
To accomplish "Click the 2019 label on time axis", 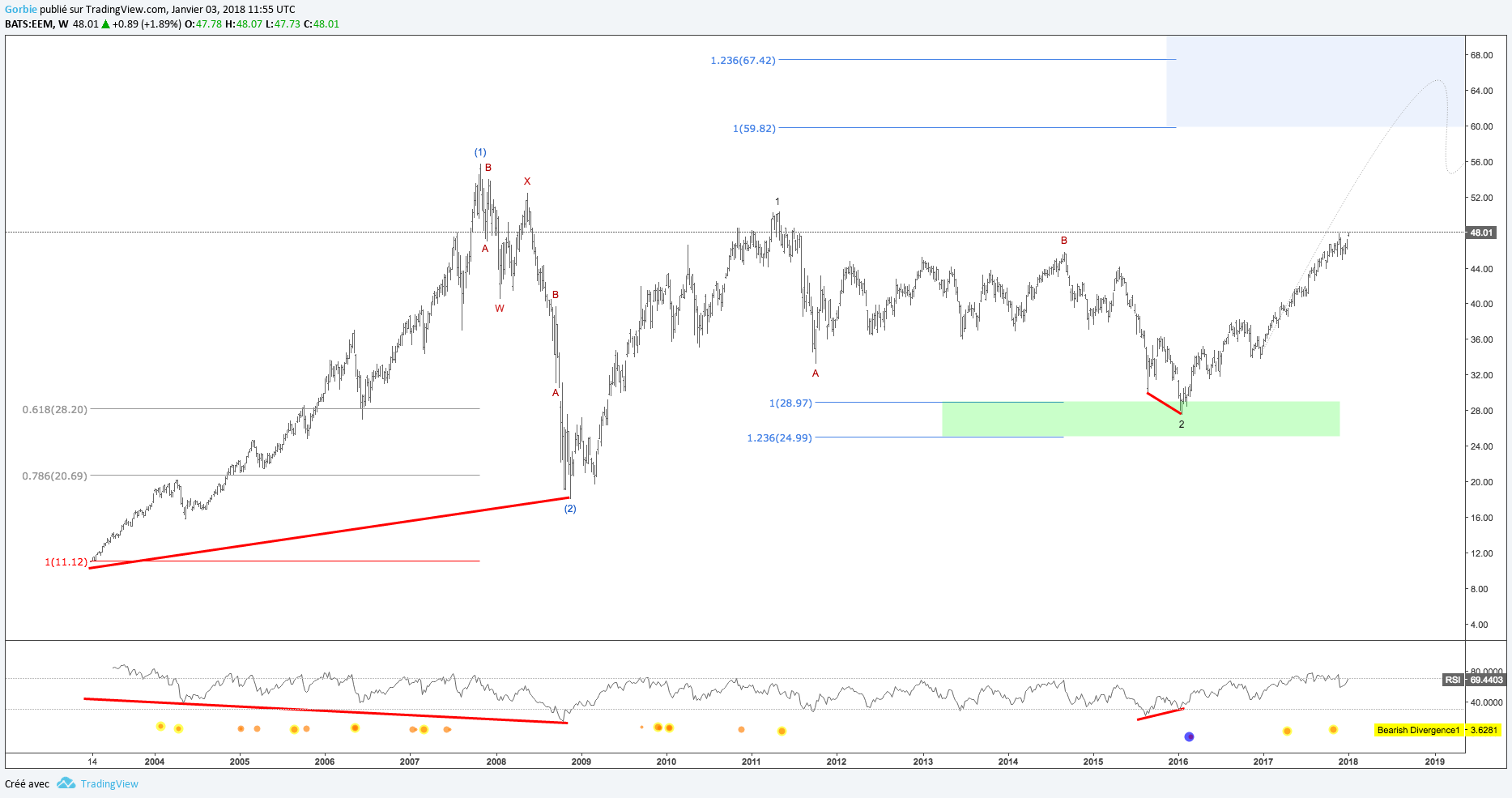I will click(x=1435, y=762).
